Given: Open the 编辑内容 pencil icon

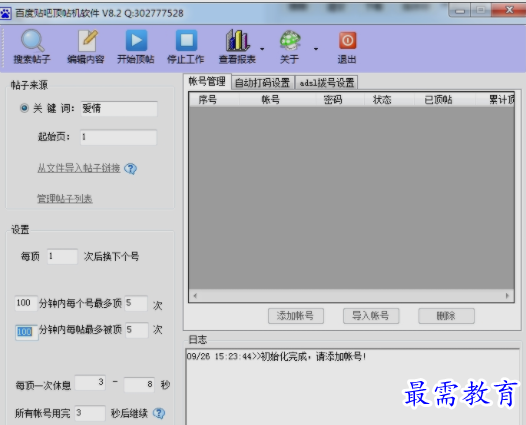Looking at the screenshot, I should 88,41.
